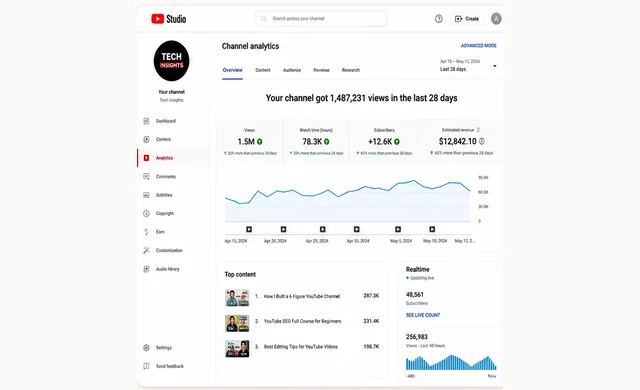Select the Subscribers metric card

pos(384,142)
